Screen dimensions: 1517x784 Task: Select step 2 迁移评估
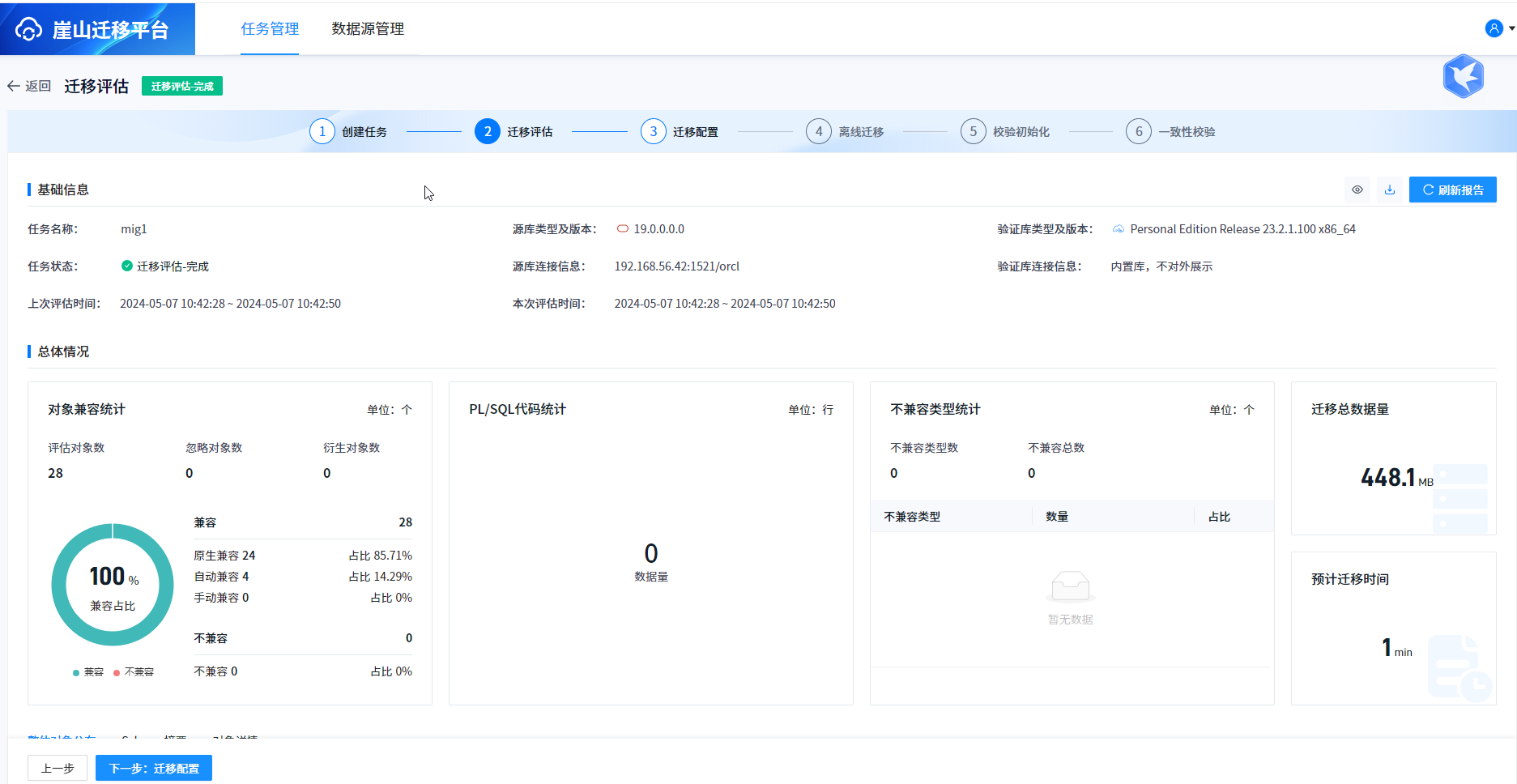pos(513,131)
